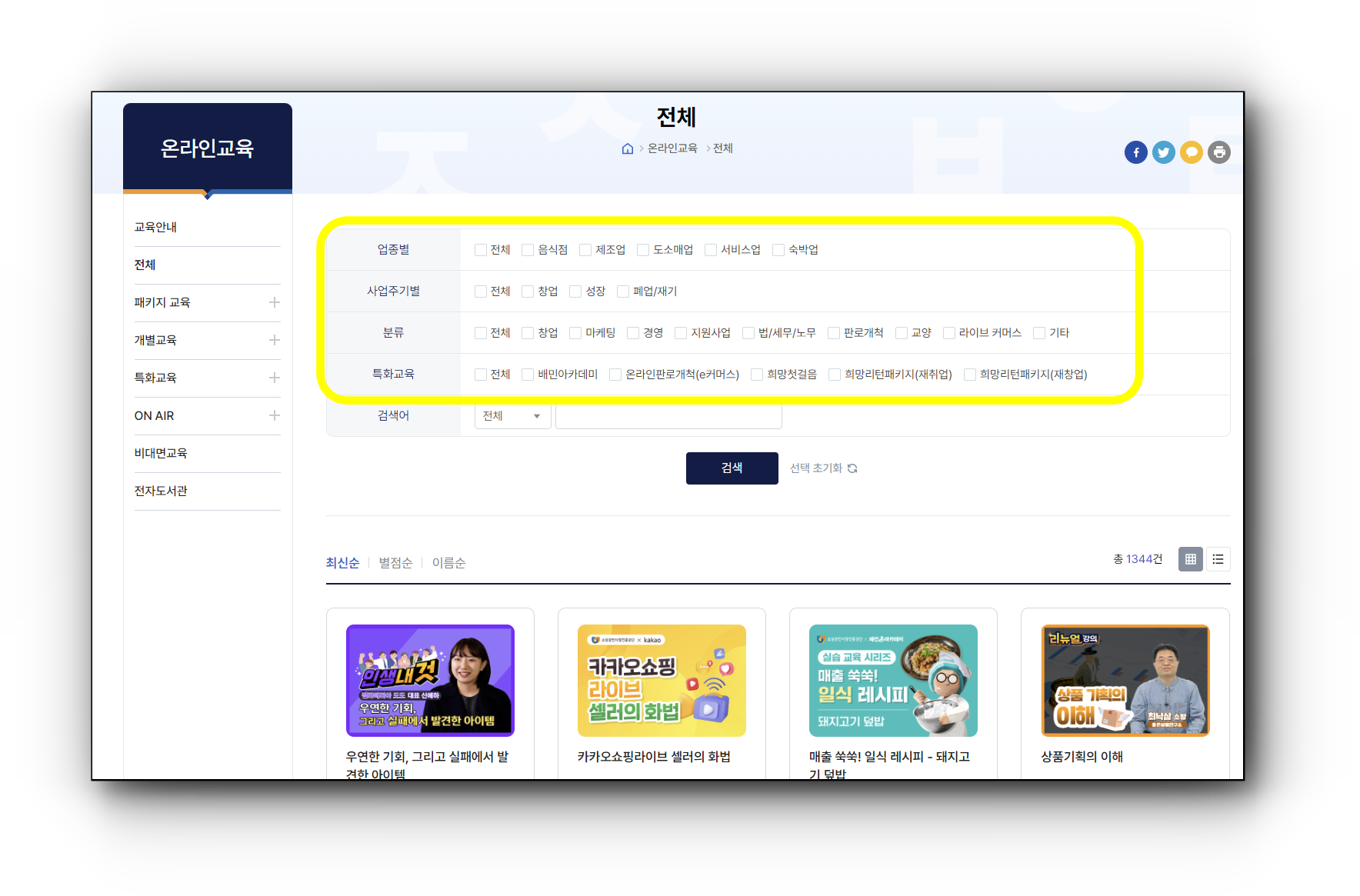Click the search keyword text field
Screen dimensions: 1360x896
668,416
